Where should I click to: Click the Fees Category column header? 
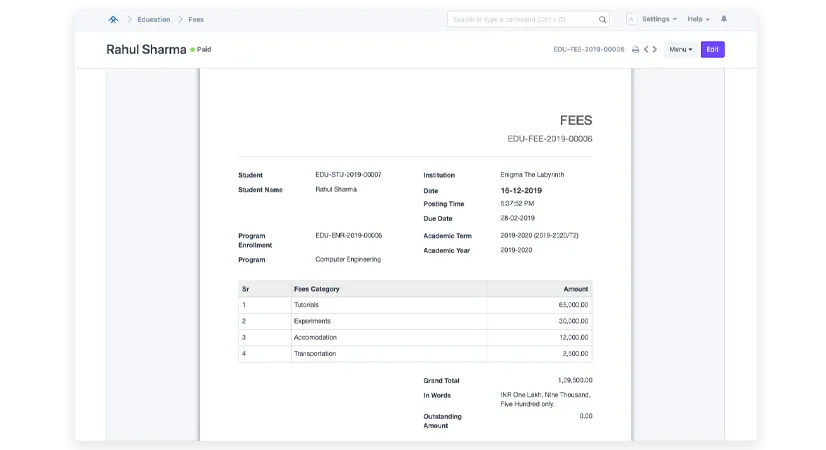(x=317, y=289)
